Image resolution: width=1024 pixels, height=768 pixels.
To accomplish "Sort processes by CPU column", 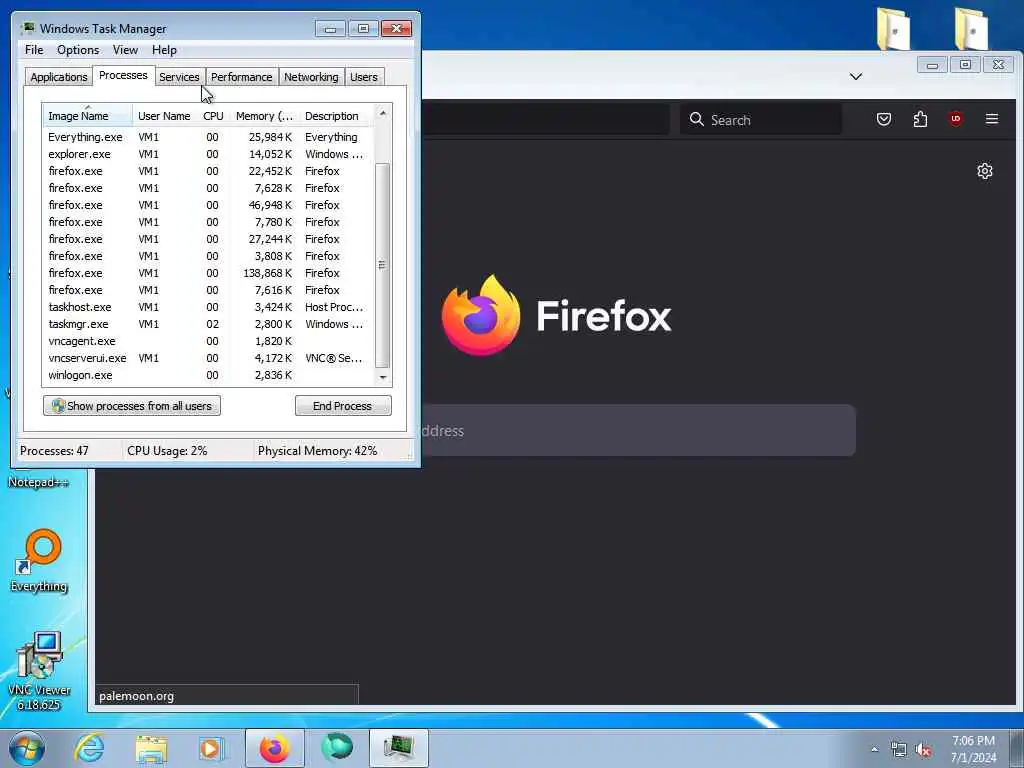I will pos(213,116).
